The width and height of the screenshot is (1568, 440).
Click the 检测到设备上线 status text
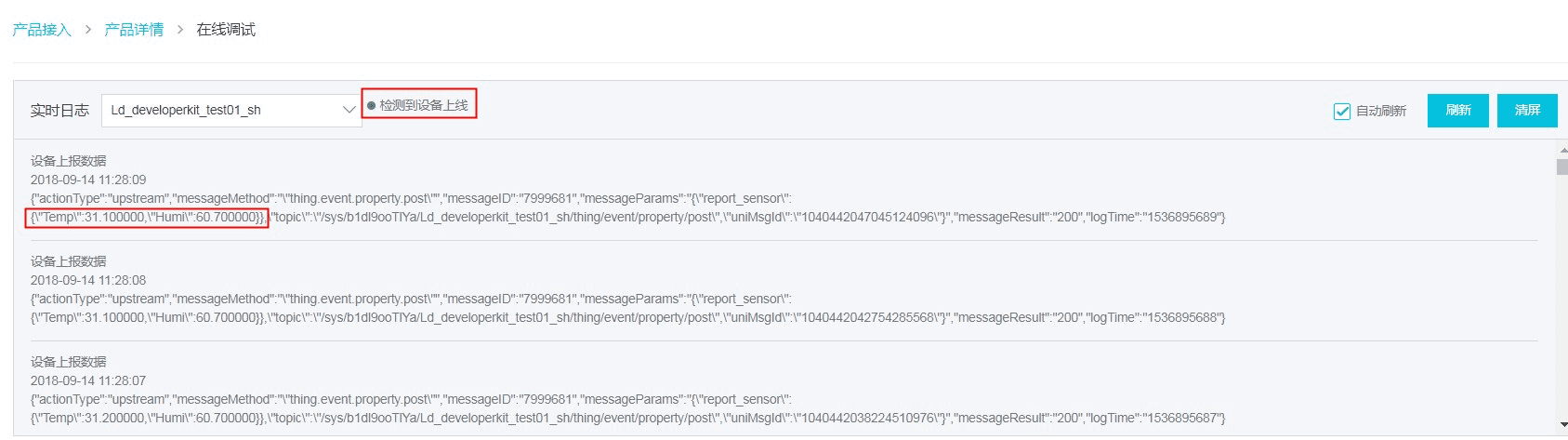coord(424,105)
